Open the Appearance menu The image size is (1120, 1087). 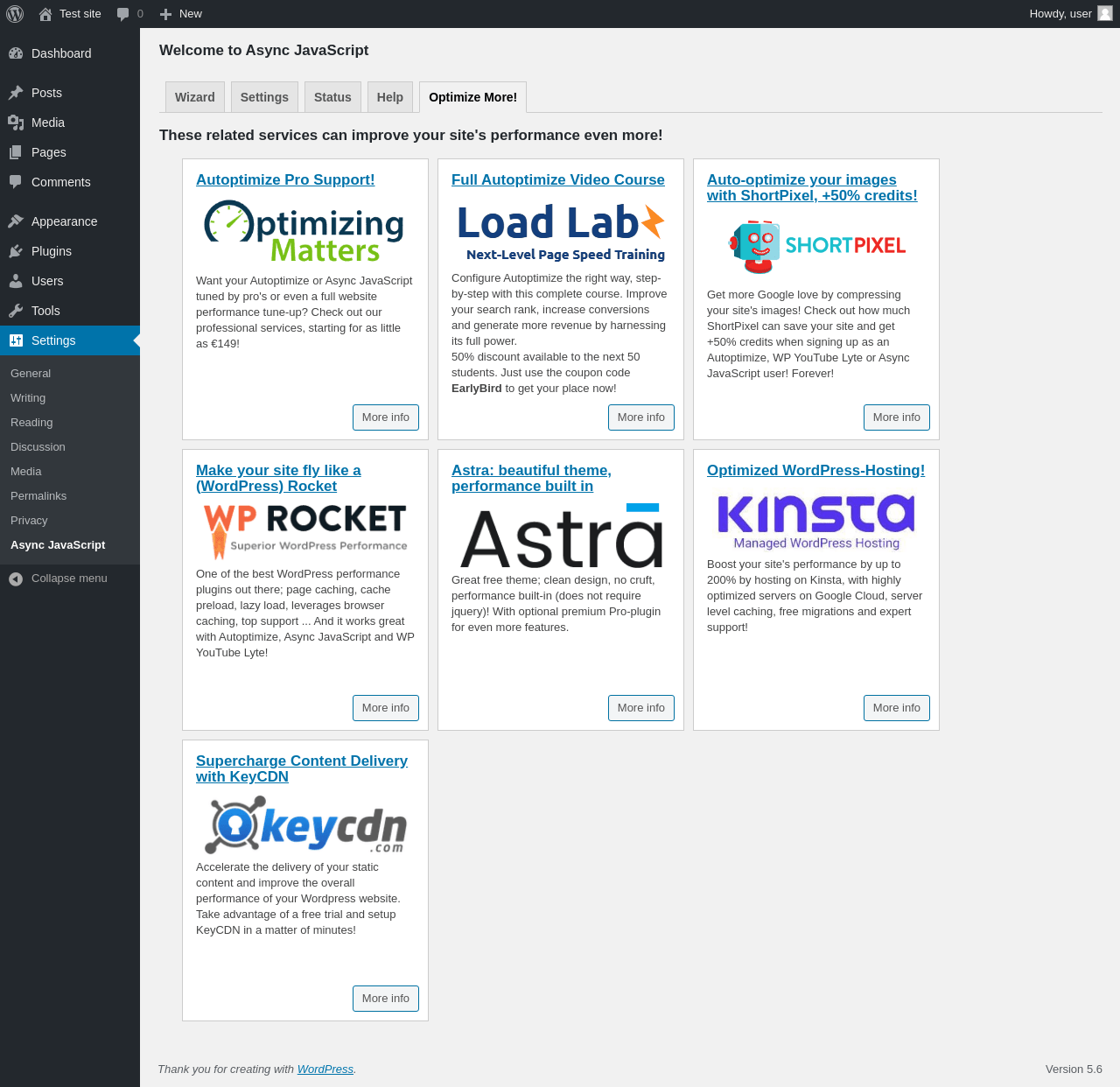point(70,221)
